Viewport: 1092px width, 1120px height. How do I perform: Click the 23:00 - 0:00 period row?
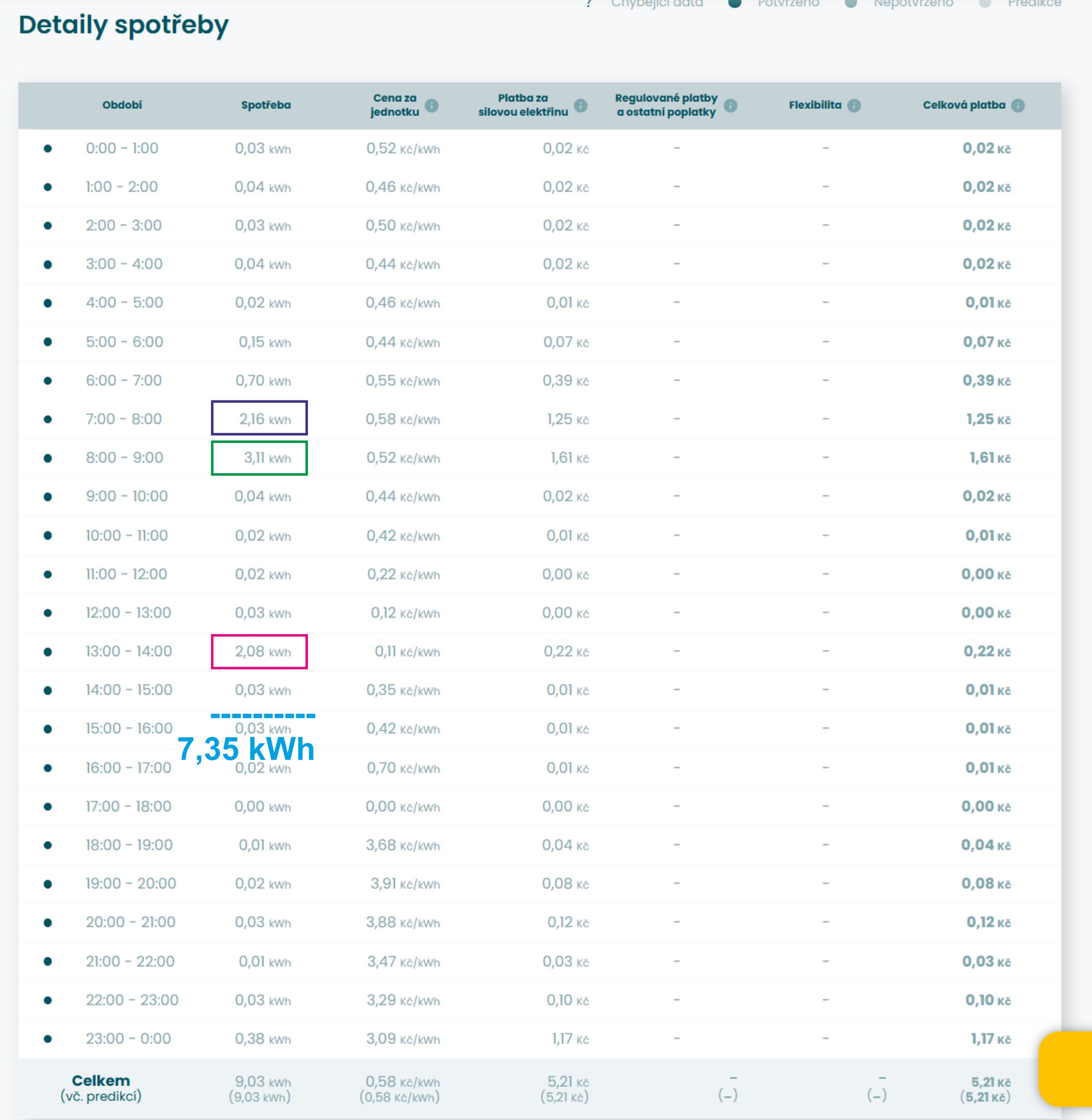(128, 1038)
